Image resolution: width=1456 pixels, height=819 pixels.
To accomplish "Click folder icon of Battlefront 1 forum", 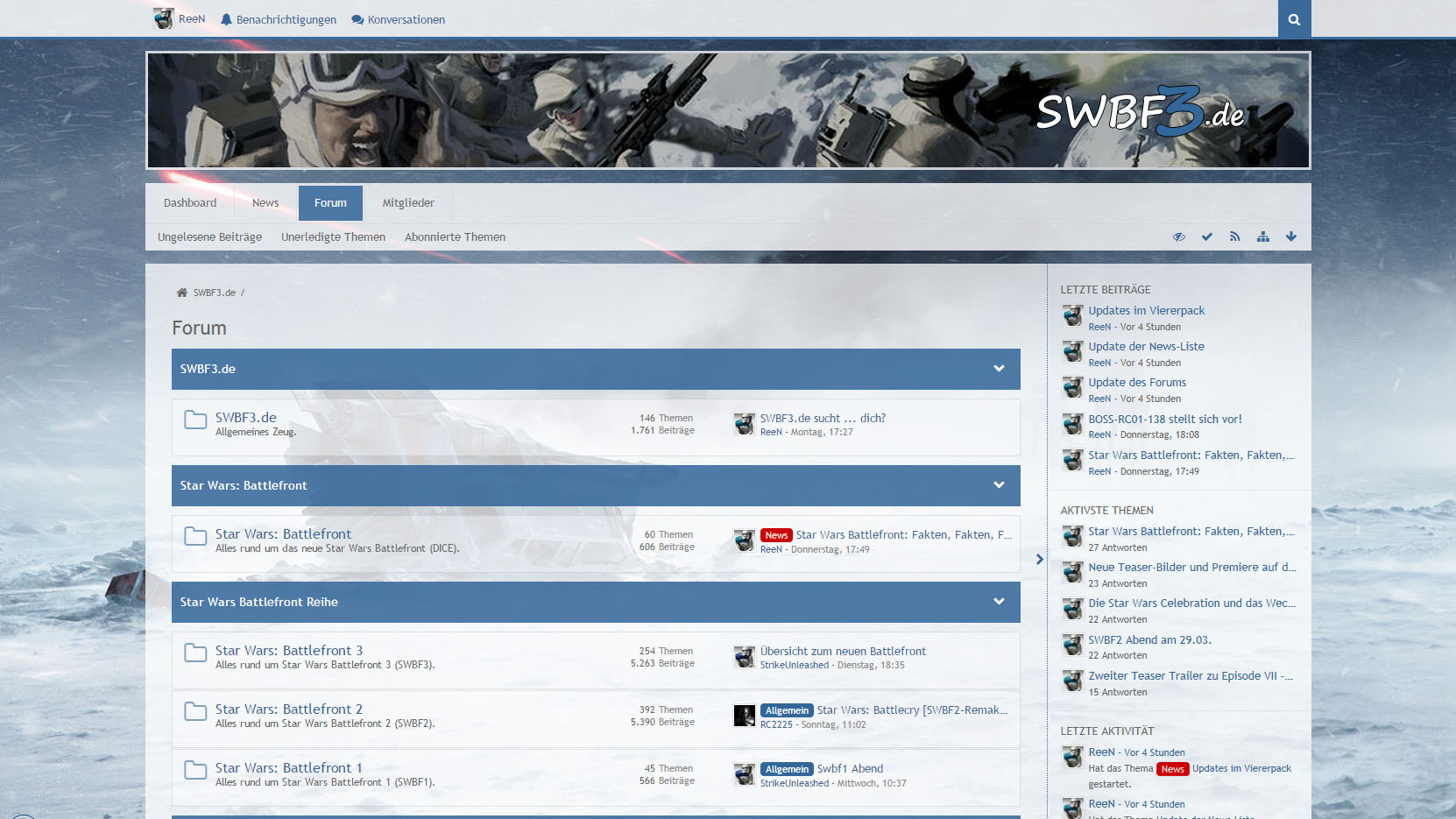I will [x=195, y=770].
